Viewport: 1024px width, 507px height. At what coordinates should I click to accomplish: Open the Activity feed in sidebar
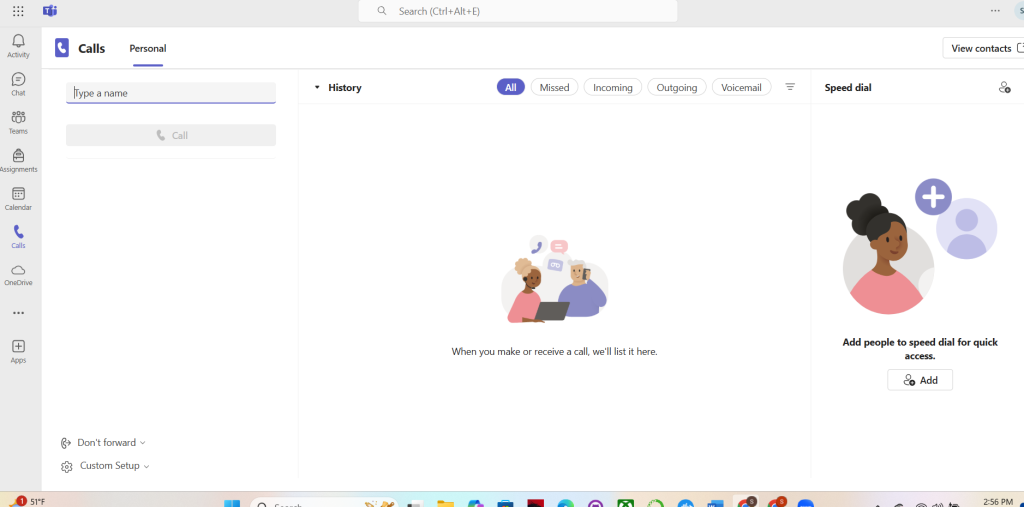[18, 45]
